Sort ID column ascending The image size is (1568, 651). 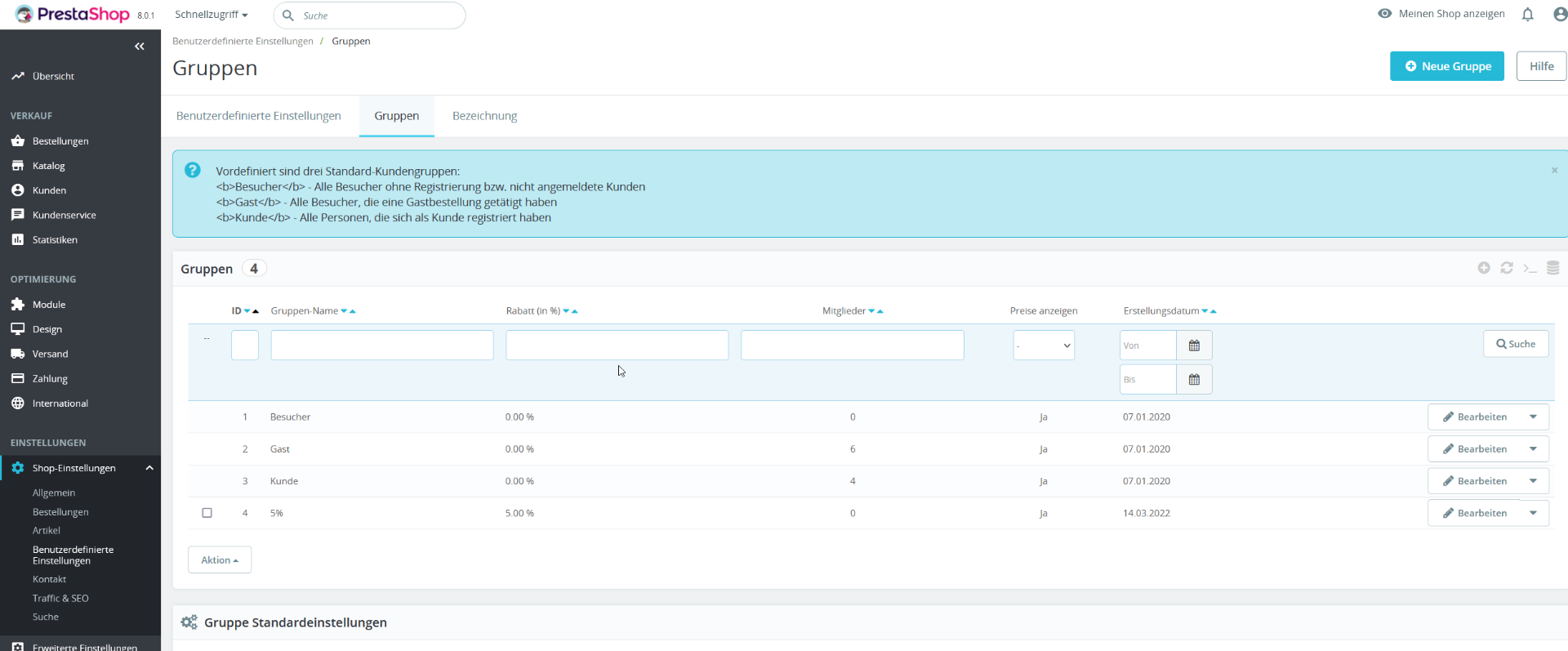pyautogui.click(x=256, y=311)
